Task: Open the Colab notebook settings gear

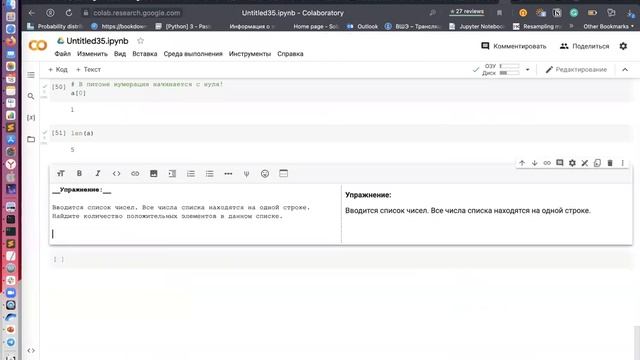Action: [x=623, y=46]
